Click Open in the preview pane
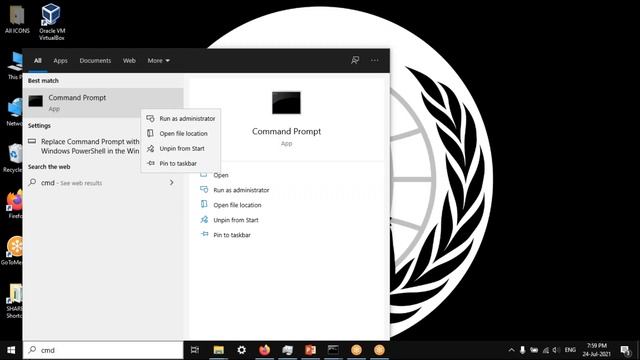The width and height of the screenshot is (640, 360). (221, 175)
